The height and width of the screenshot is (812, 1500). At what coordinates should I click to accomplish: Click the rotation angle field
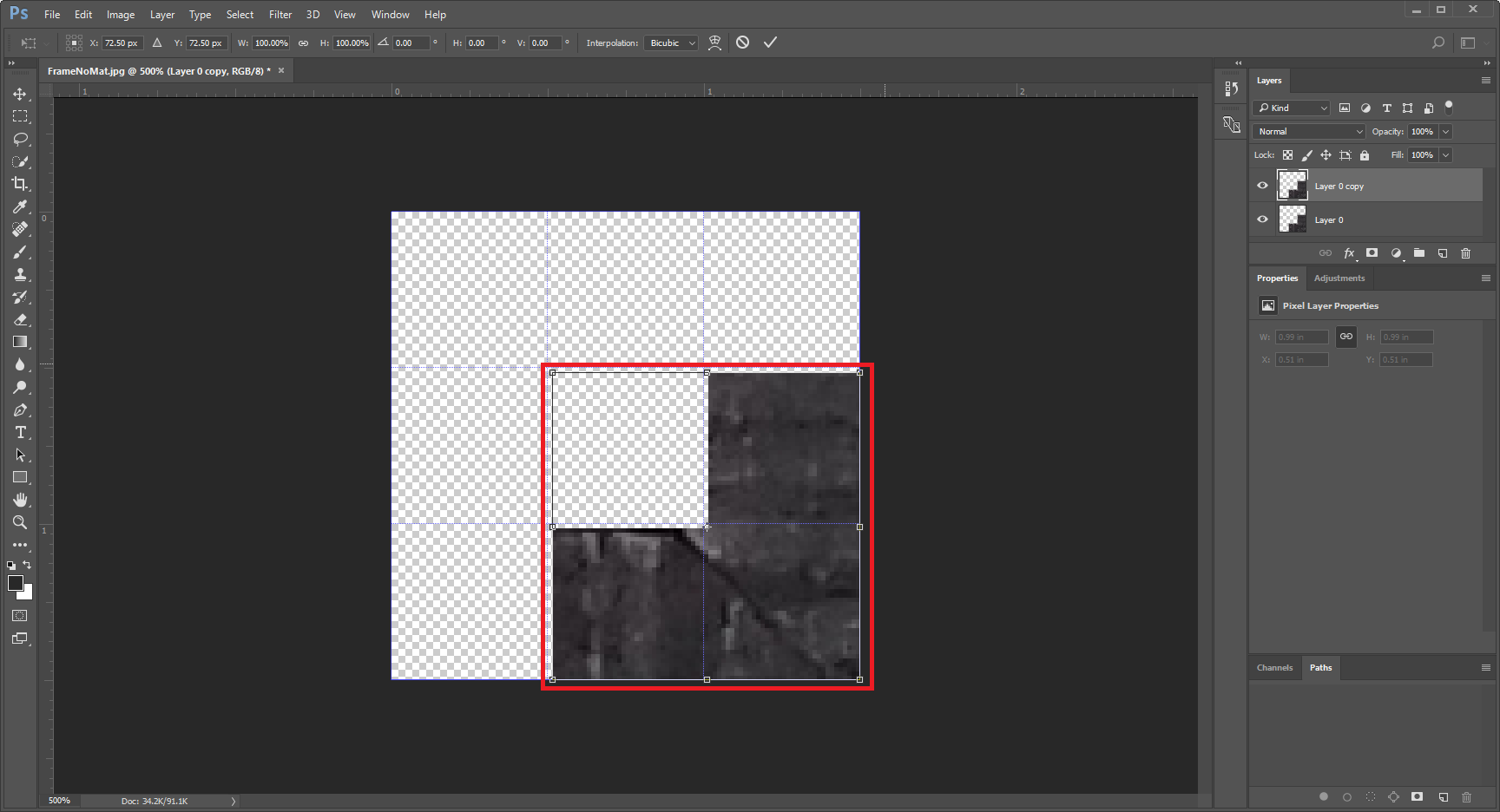tap(411, 43)
